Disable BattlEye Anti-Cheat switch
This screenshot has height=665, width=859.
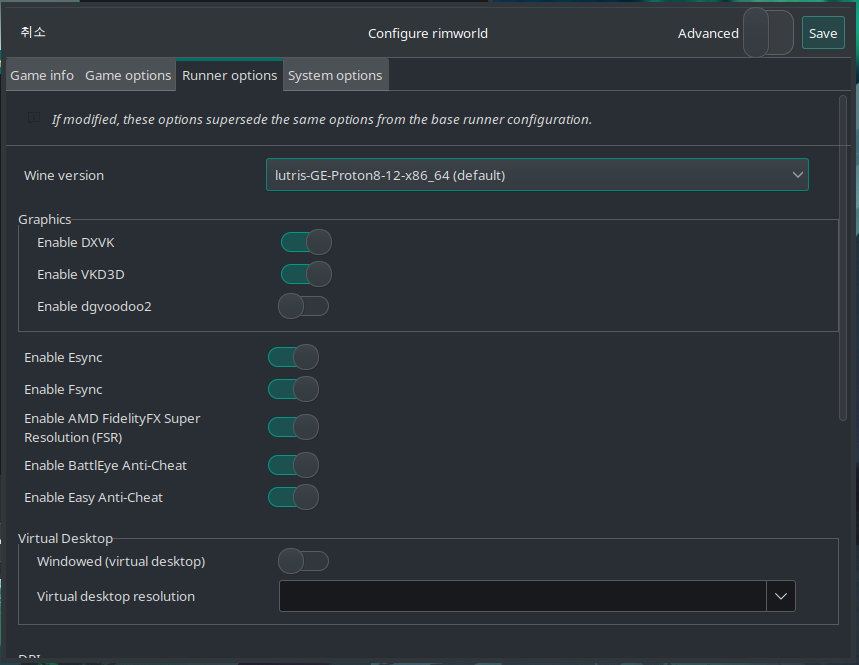click(x=293, y=465)
